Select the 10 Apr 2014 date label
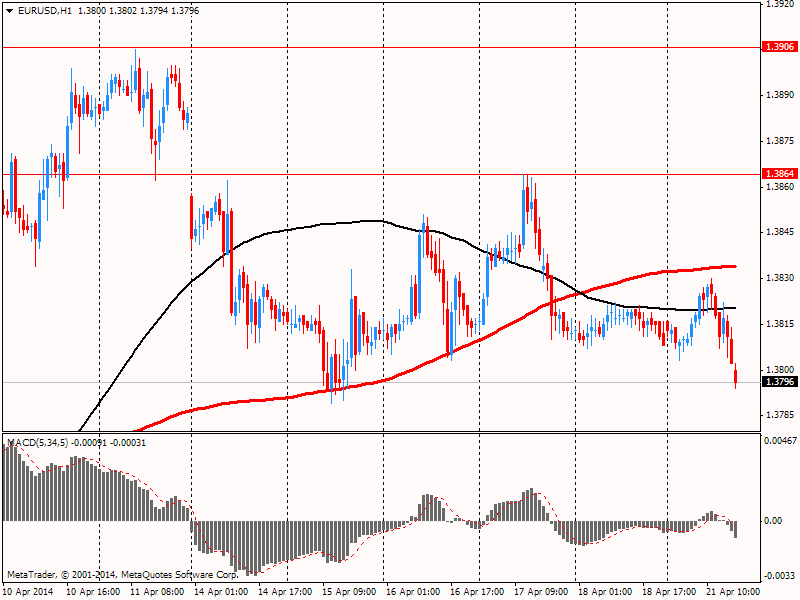The height and width of the screenshot is (600, 800). [x=28, y=592]
